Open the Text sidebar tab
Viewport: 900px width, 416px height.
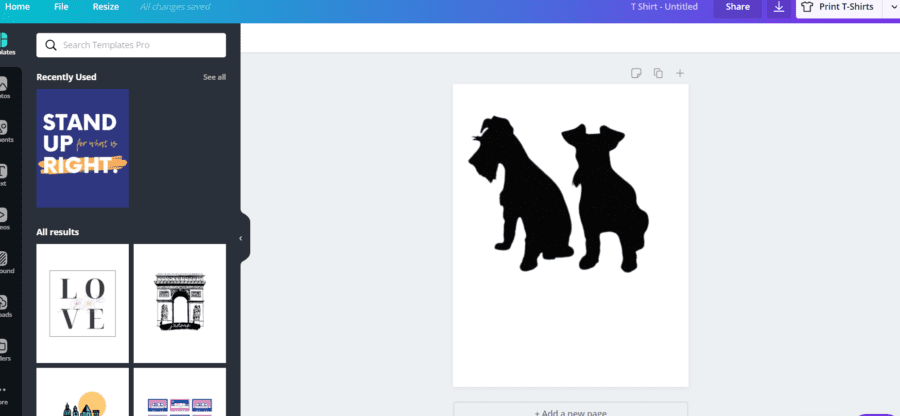tap(5, 176)
